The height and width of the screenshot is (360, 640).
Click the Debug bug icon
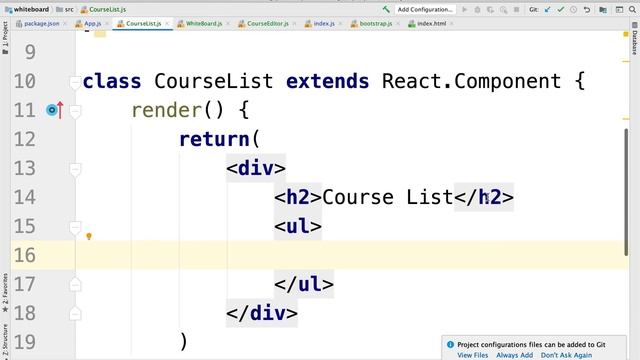pyautogui.click(x=477, y=9)
